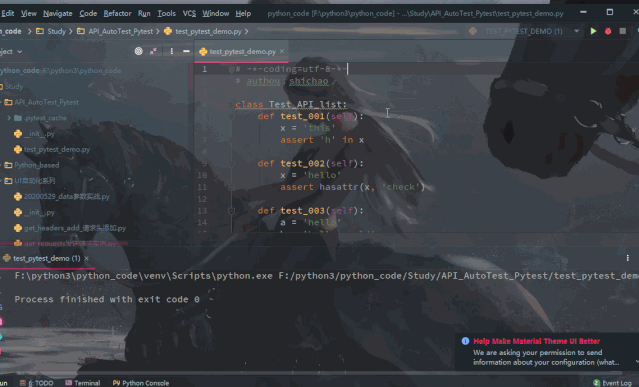Click the locate-file target icon in Project panel
The height and width of the screenshot is (387, 639).
pos(139,51)
